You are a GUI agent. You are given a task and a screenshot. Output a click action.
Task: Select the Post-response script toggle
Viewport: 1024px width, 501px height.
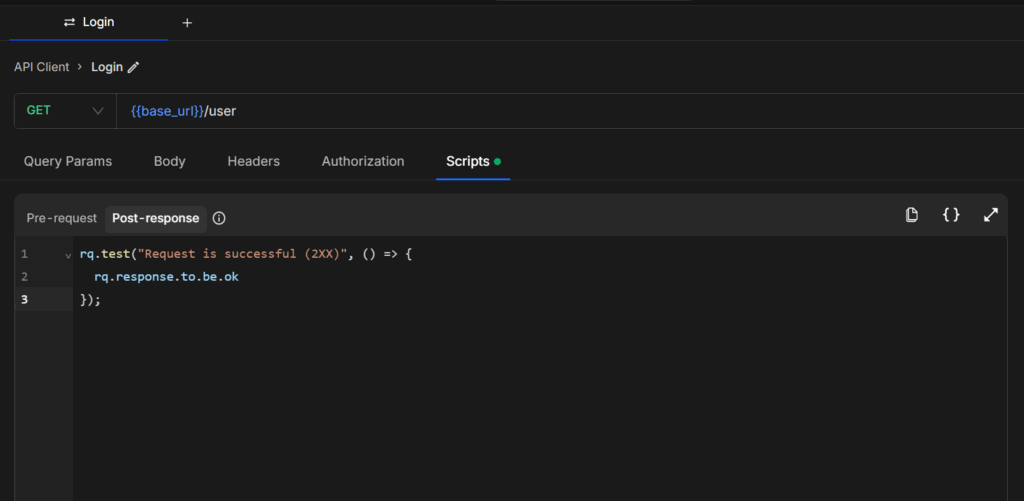tap(155, 218)
